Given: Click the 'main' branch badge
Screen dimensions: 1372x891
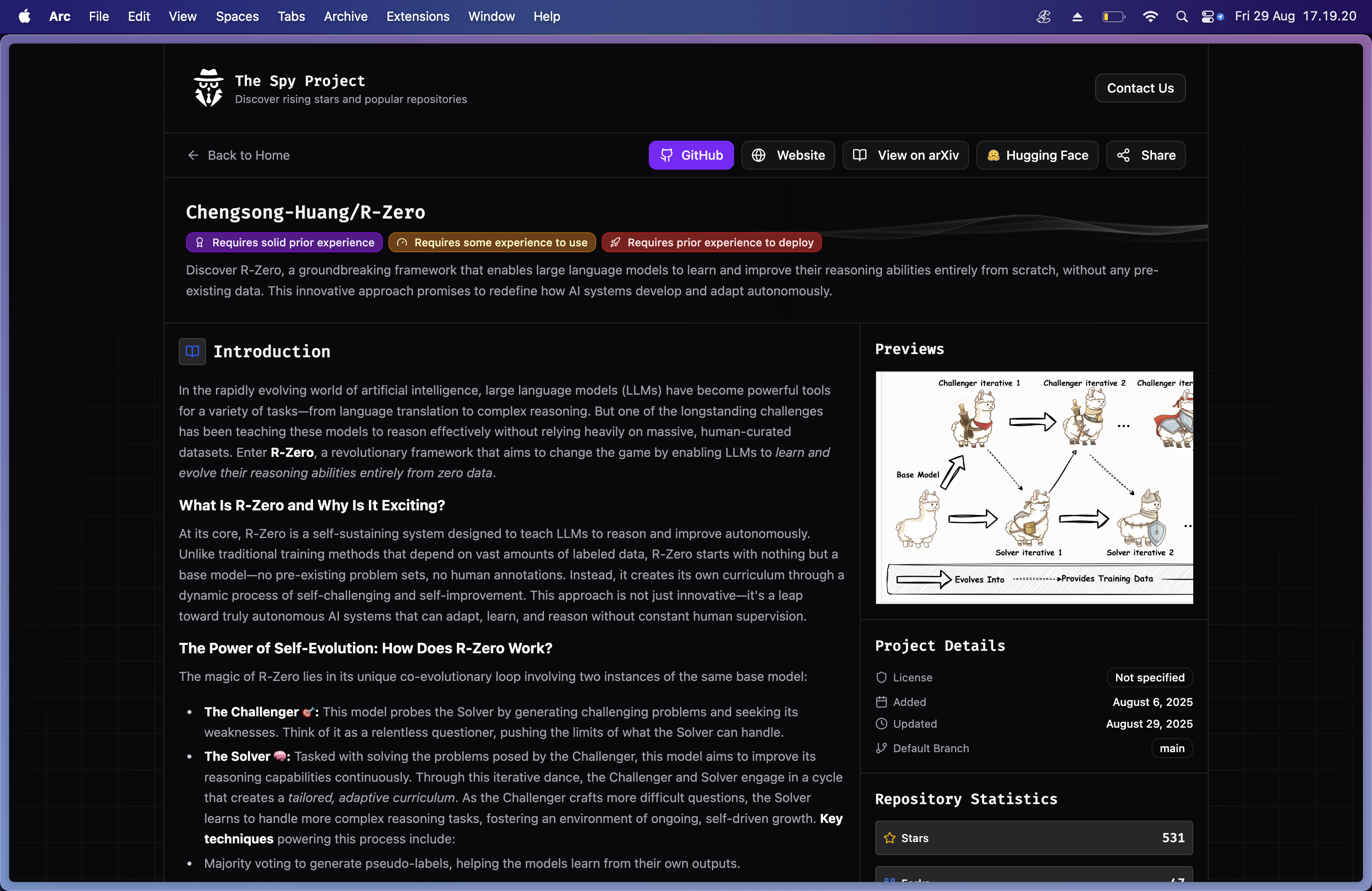Looking at the screenshot, I should [x=1172, y=748].
